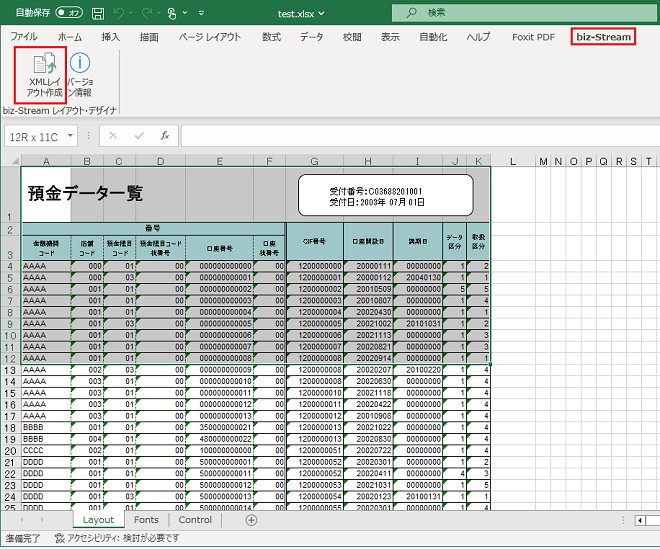Select column A header
The image size is (660, 549).
click(x=46, y=161)
